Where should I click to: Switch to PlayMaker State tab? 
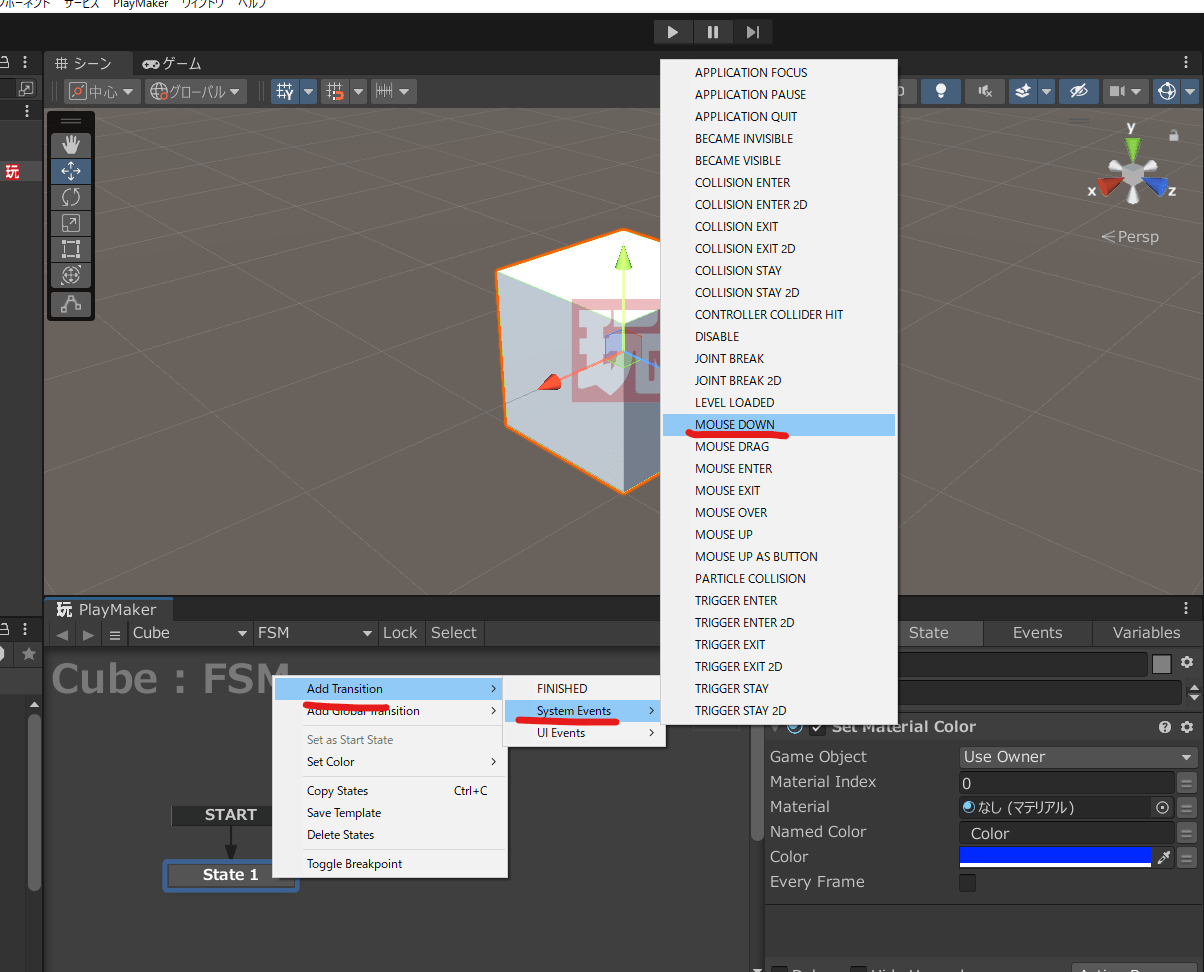pyautogui.click(x=928, y=633)
